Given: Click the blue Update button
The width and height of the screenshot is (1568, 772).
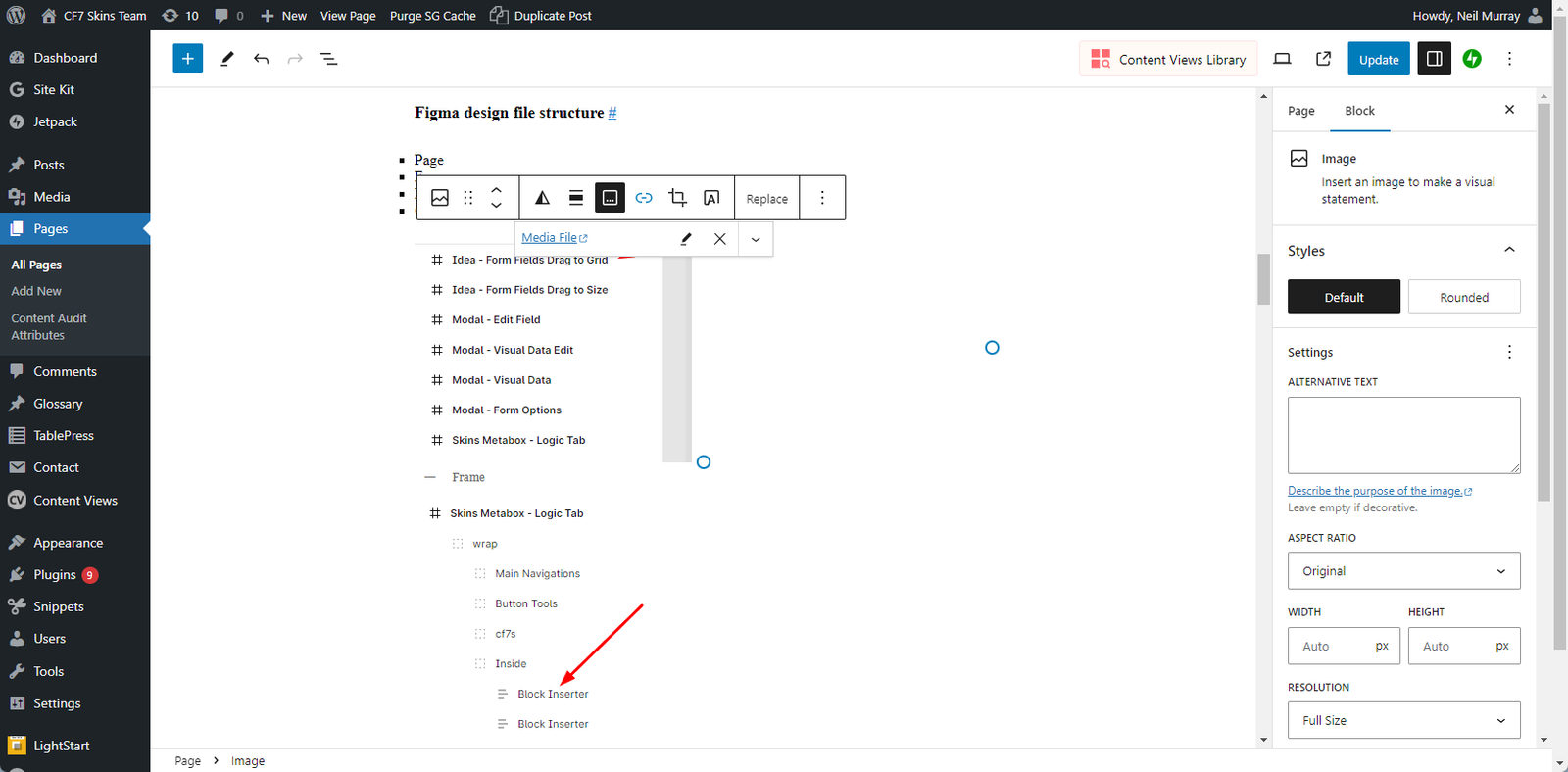Looking at the screenshot, I should [1378, 59].
